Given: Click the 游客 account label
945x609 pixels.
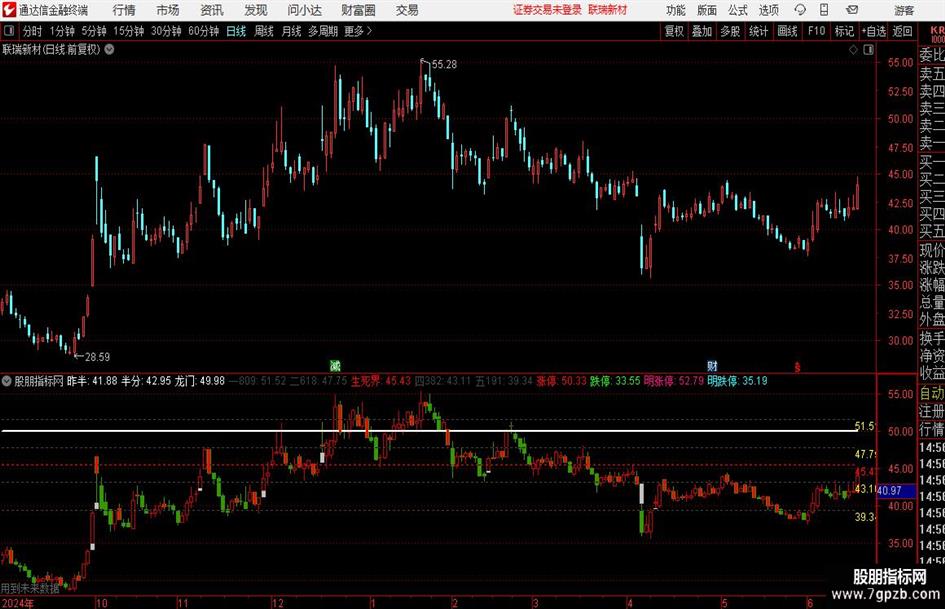Looking at the screenshot, I should (x=903, y=10).
